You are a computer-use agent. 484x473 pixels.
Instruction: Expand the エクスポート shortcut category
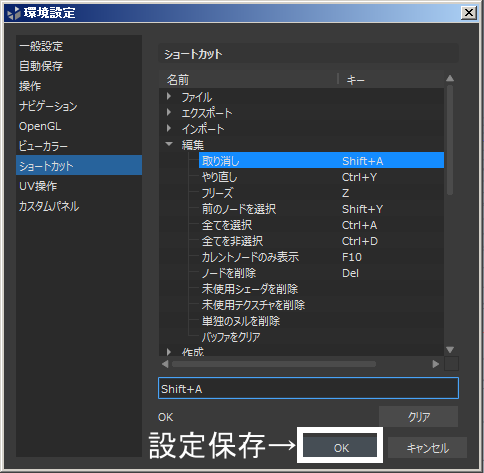click(169, 113)
